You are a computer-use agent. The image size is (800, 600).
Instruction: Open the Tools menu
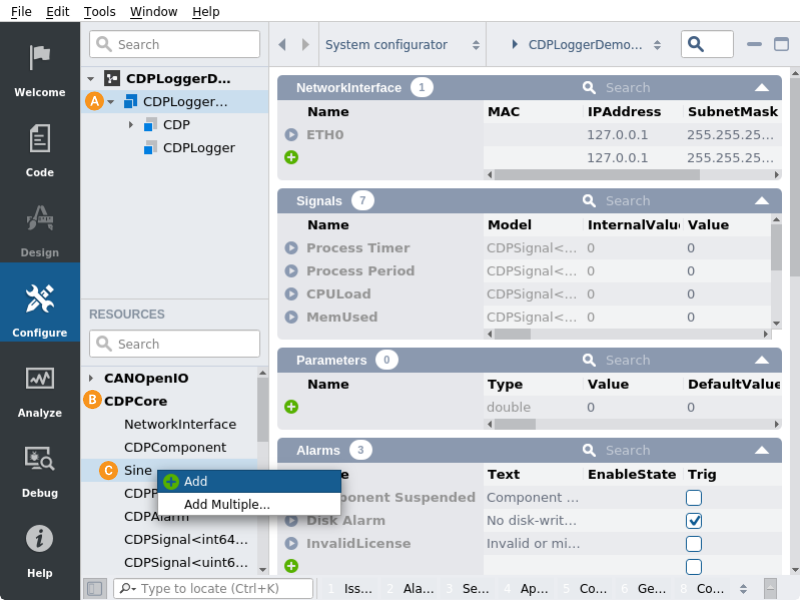click(x=100, y=12)
